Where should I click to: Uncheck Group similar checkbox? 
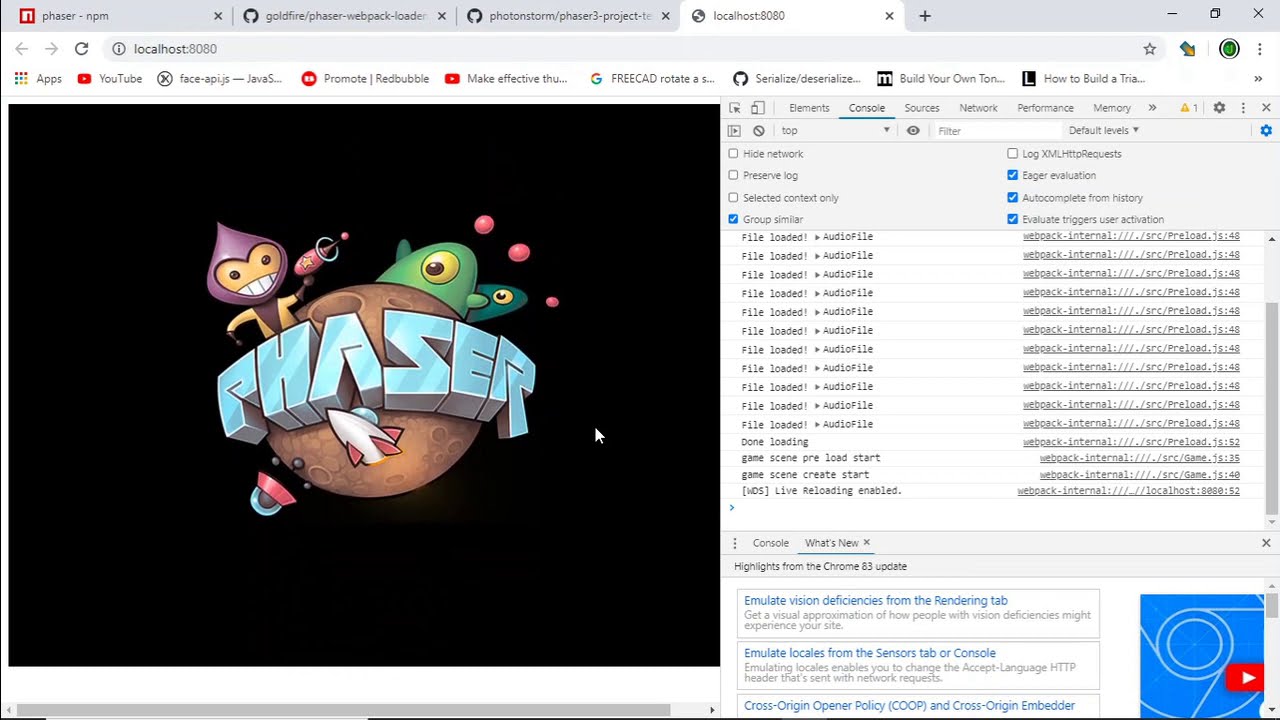[x=733, y=219]
